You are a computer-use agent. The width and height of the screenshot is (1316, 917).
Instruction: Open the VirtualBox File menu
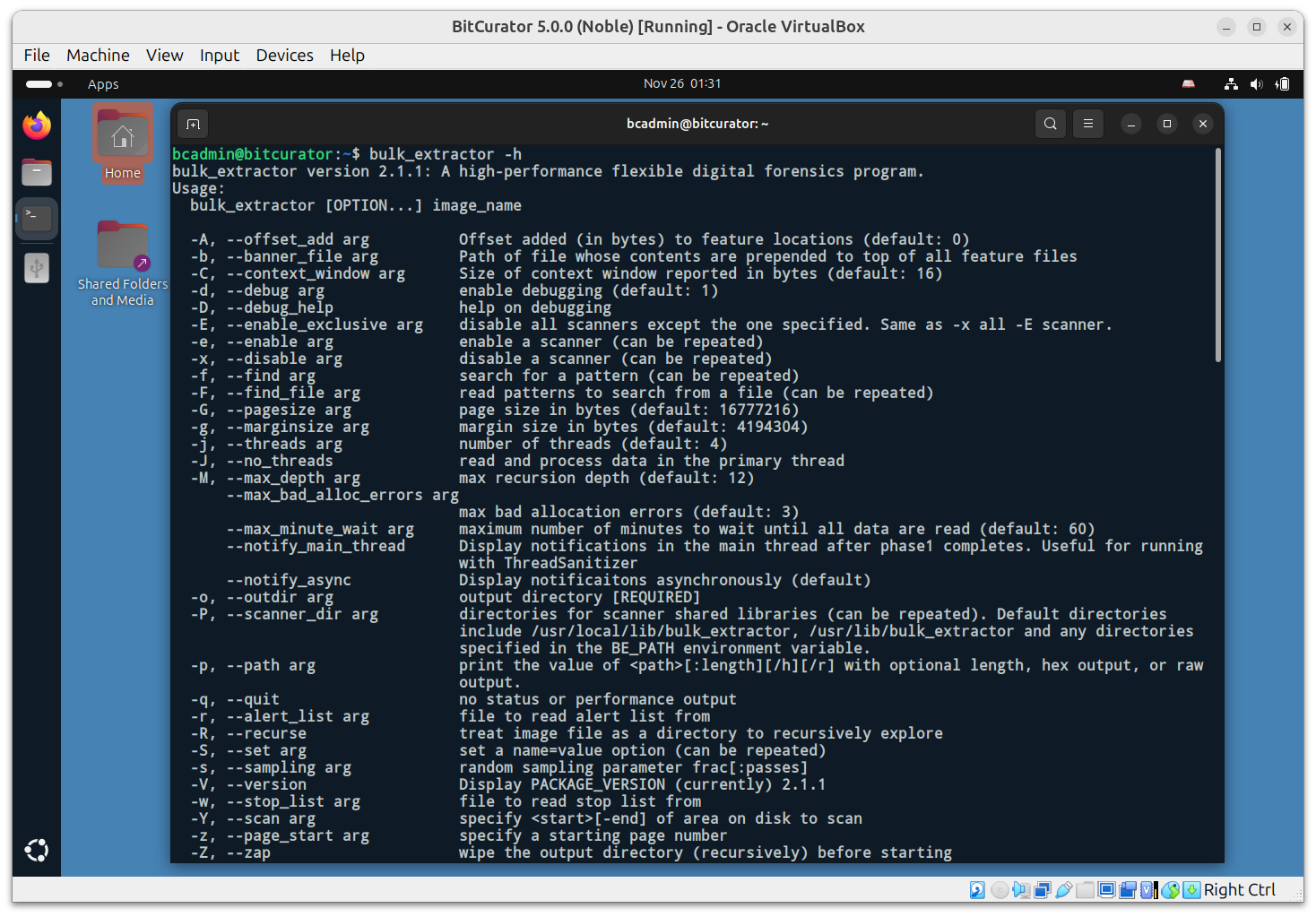37,56
